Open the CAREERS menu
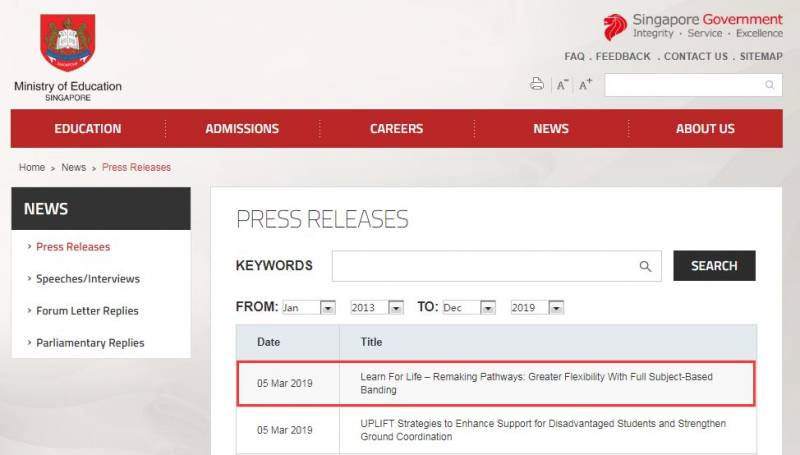 (x=396, y=129)
